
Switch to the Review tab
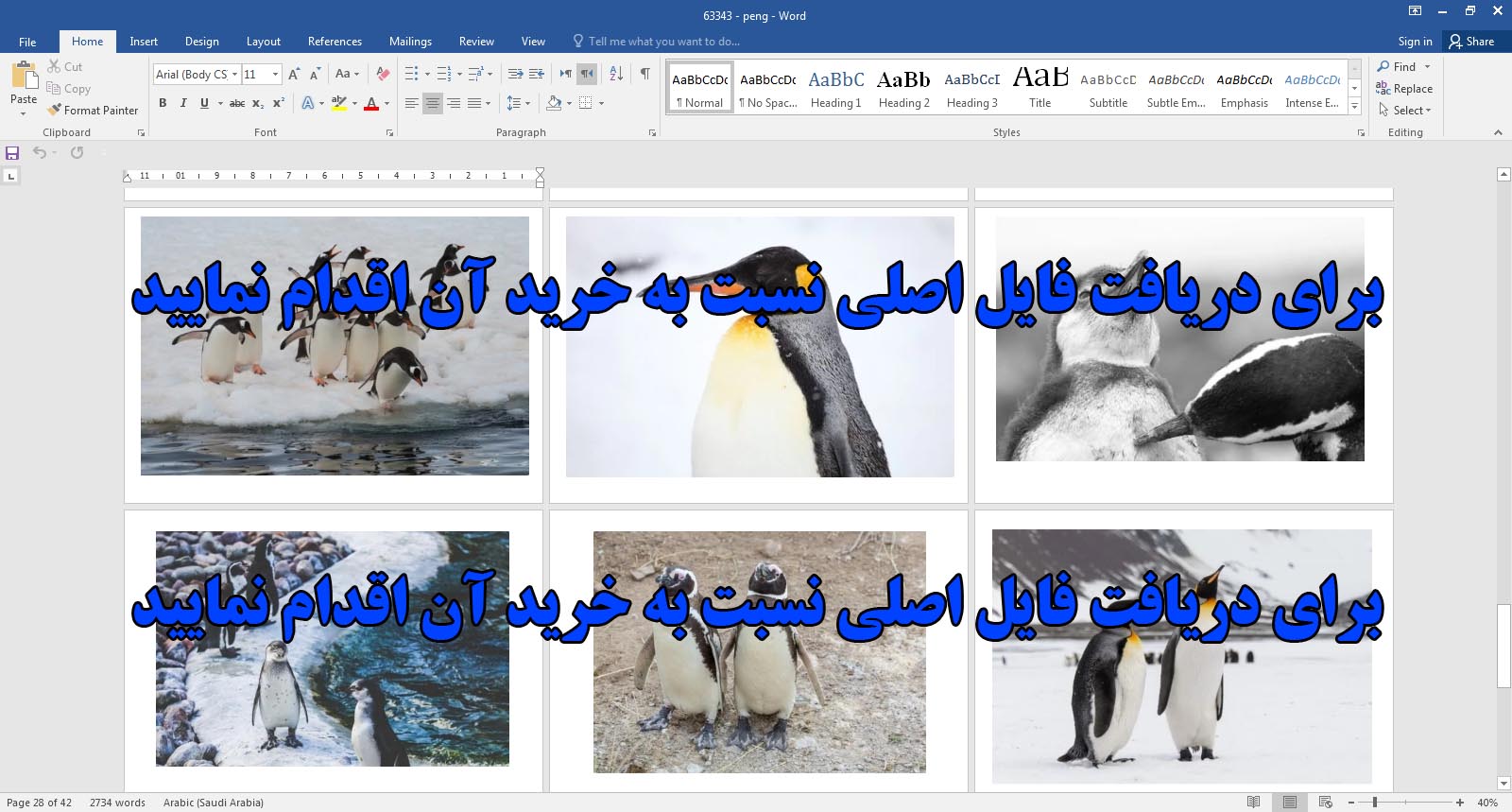pos(476,42)
